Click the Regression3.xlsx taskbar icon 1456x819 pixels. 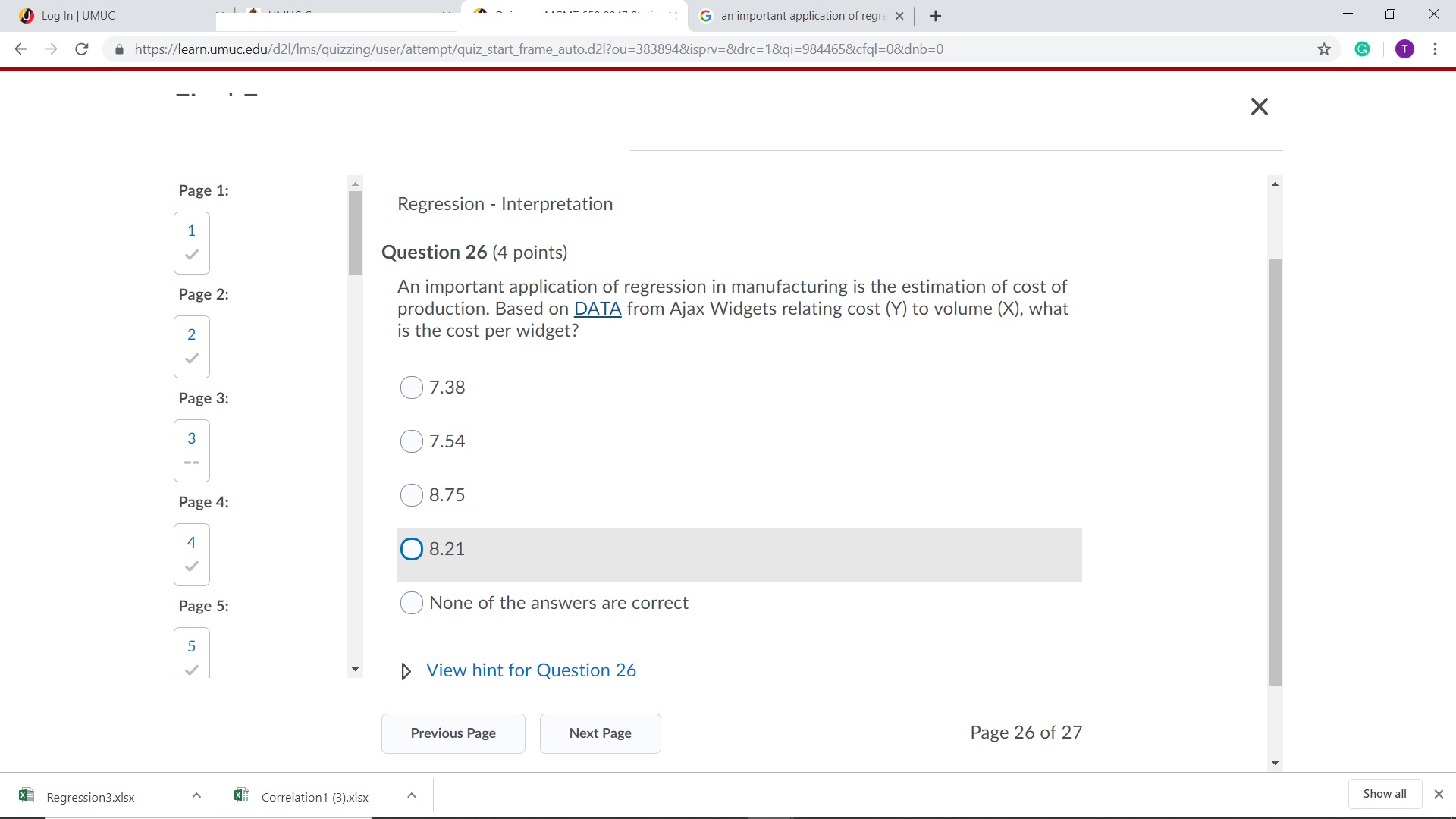(x=90, y=797)
